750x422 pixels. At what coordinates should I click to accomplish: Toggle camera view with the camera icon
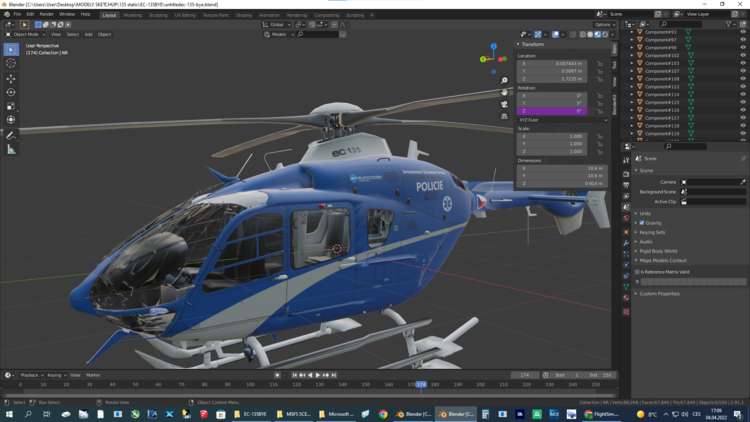pyautogui.click(x=504, y=104)
